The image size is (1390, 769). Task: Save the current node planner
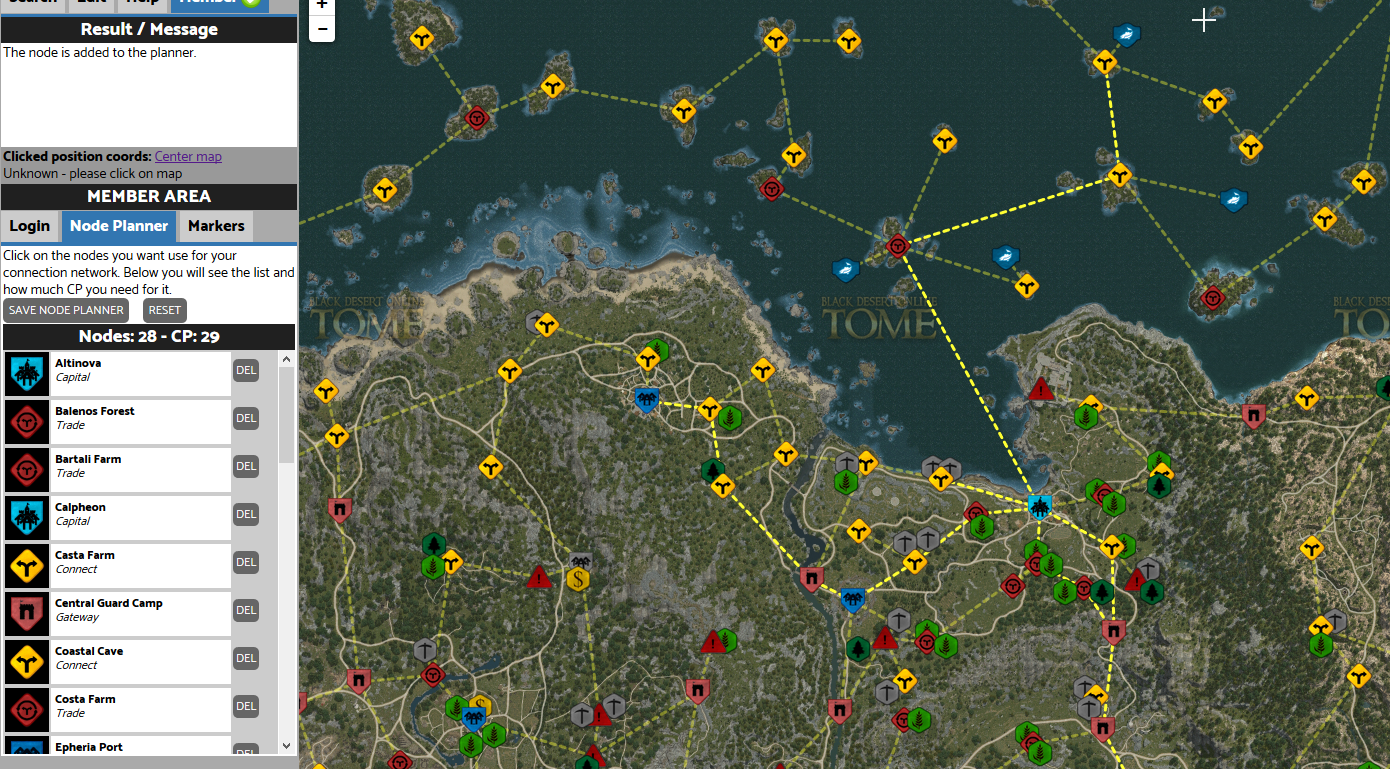[x=66, y=310]
